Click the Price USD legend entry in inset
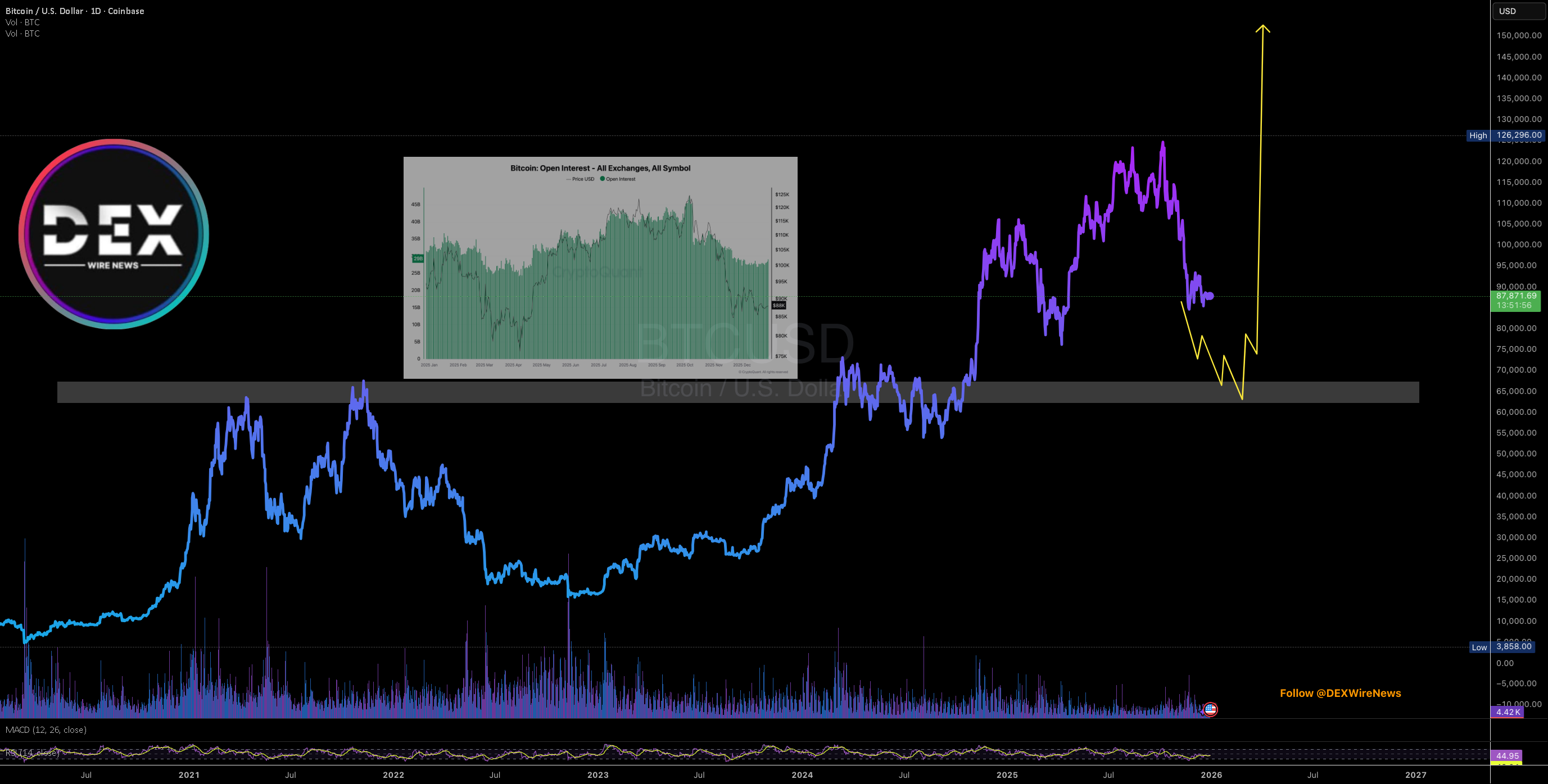Screen dimensions: 1548x784 pos(580,179)
